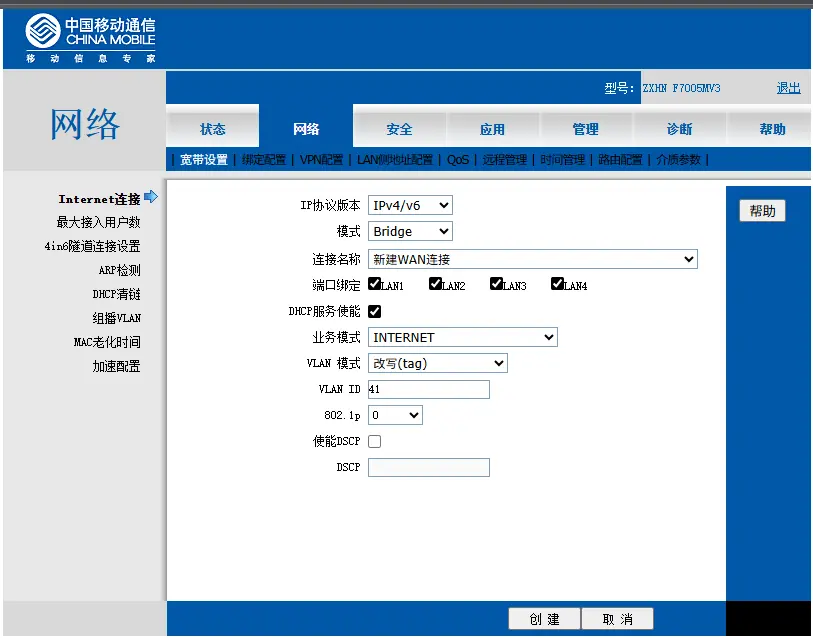Disable the DHCP服务使能 checkbox

point(375,312)
